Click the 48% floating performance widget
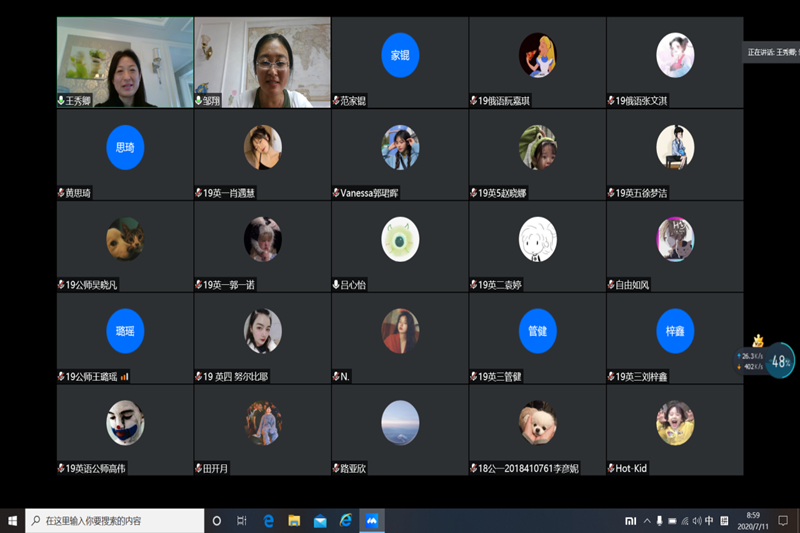 pyautogui.click(x=780, y=361)
